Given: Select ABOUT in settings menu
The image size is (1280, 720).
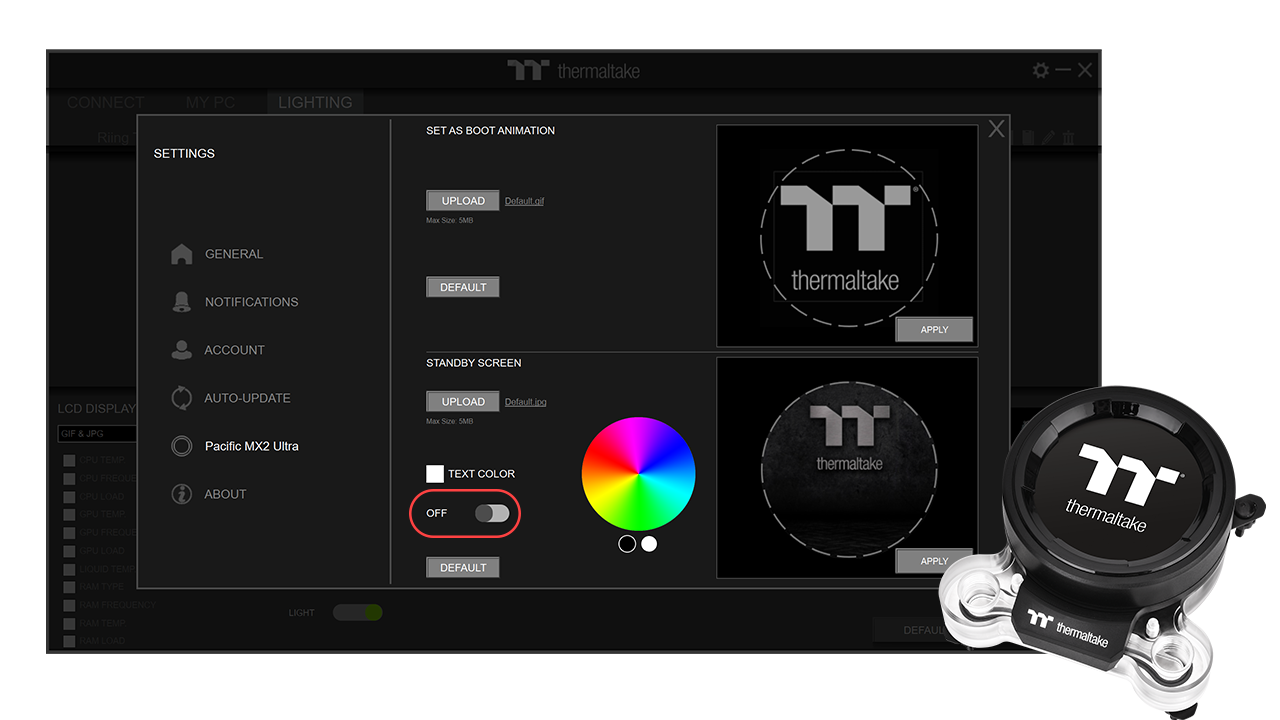Looking at the screenshot, I should point(225,494).
